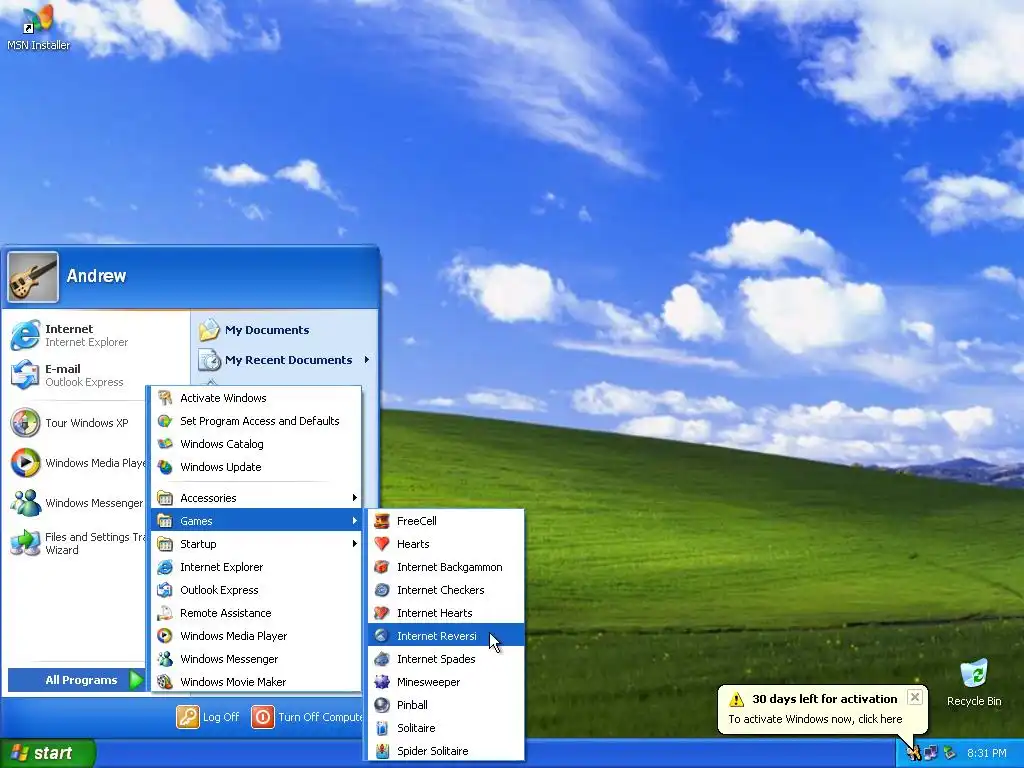Click the pinned Windows Media Player icon

tap(25, 463)
